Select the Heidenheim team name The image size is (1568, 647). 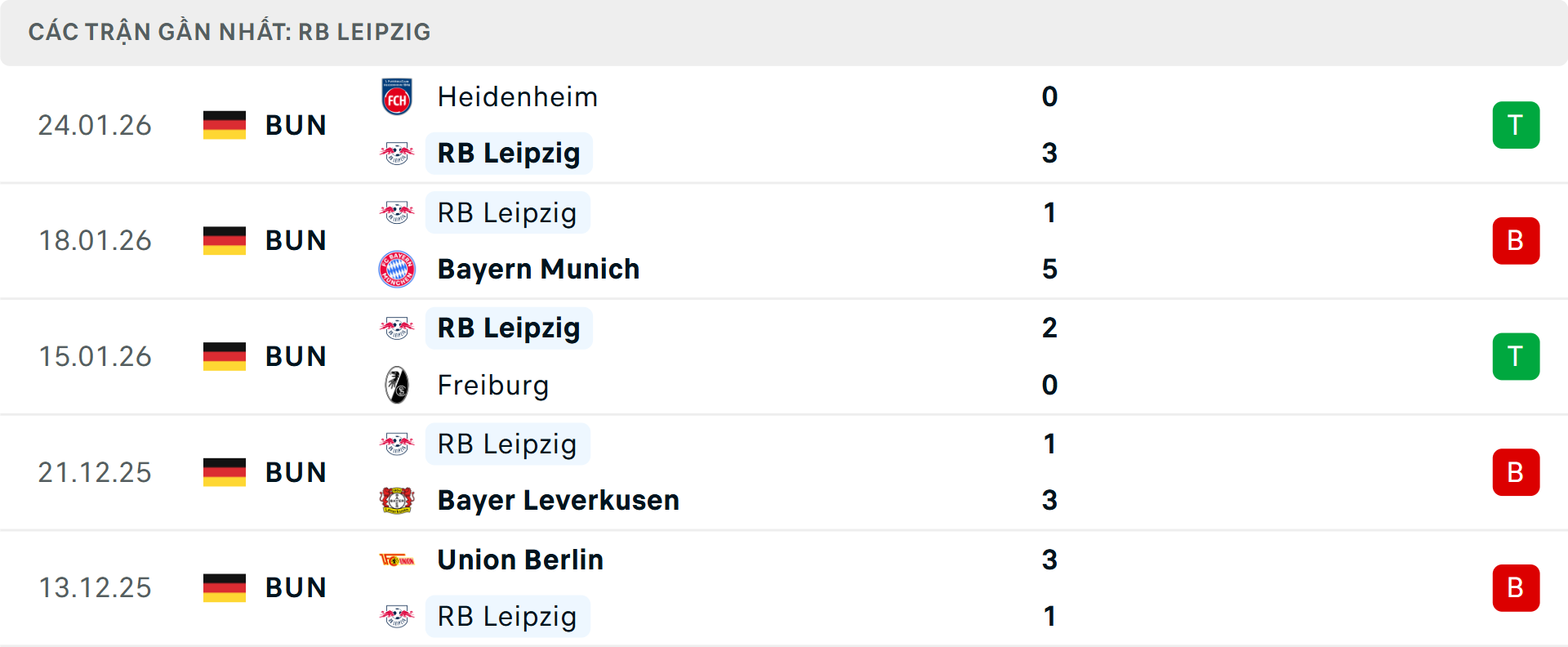pyautogui.click(x=517, y=97)
